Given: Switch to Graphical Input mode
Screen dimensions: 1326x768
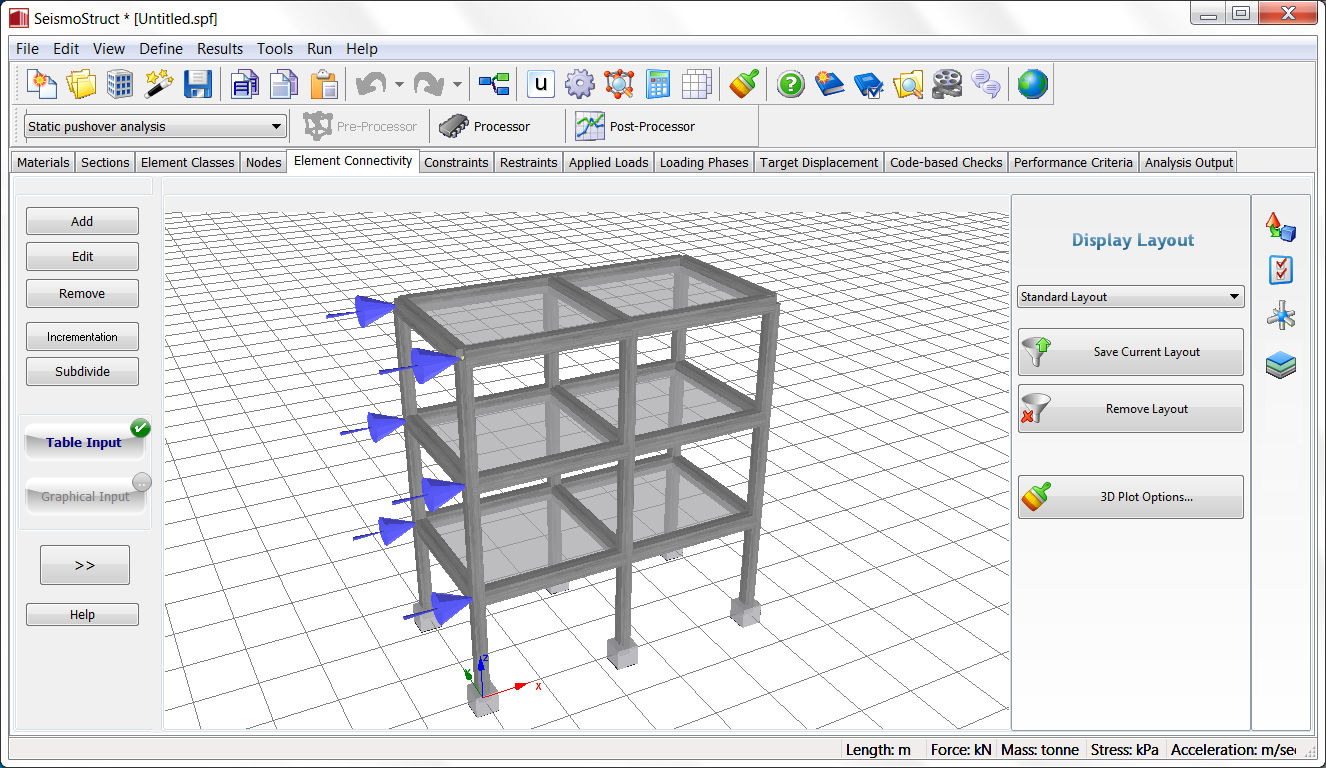Looking at the screenshot, I should [85, 496].
